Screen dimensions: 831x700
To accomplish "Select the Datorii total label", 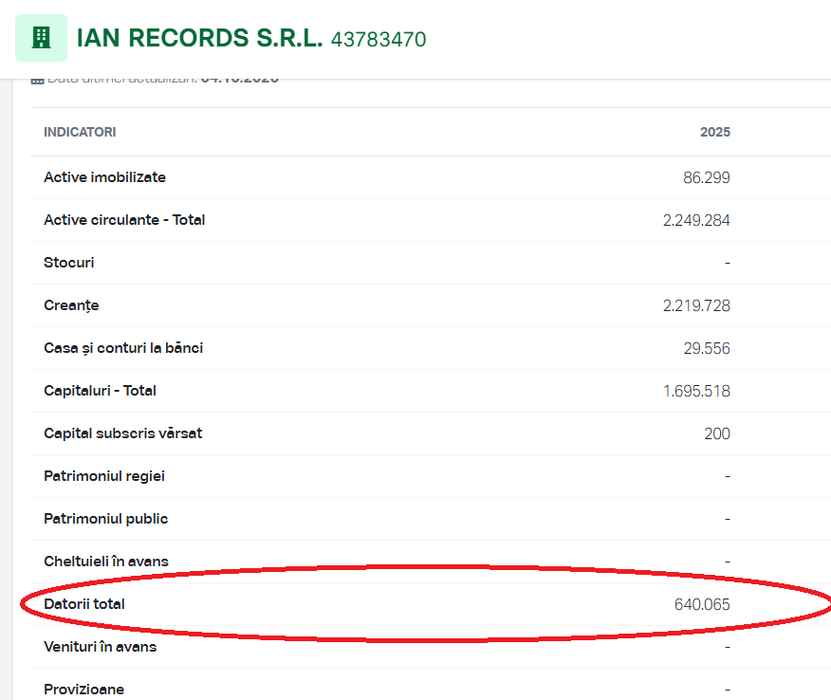I will coord(84,604).
